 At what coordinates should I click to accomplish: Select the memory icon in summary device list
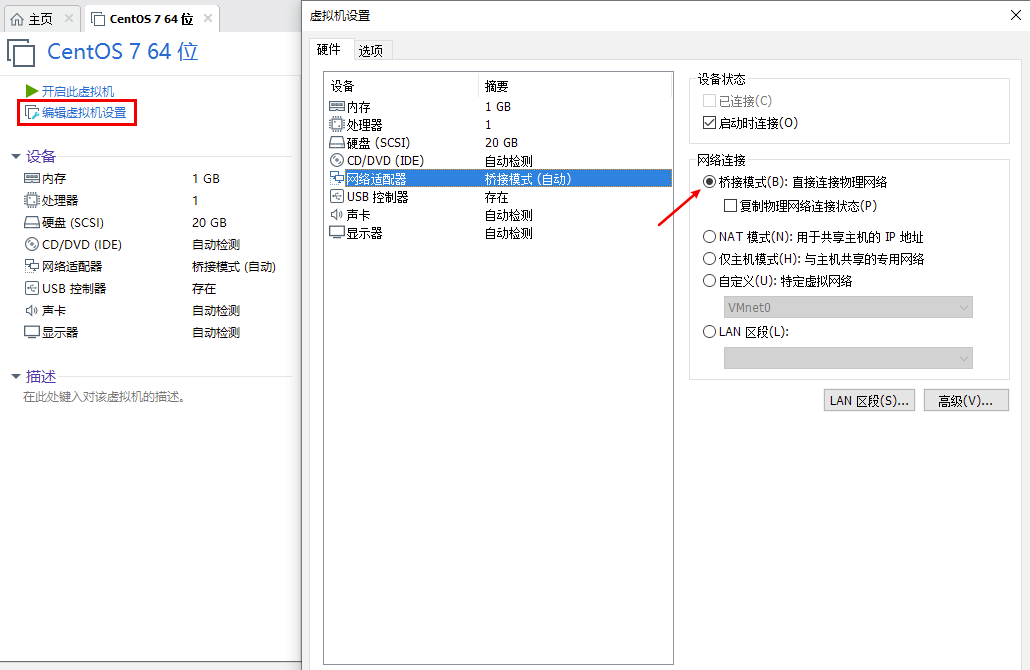32,178
